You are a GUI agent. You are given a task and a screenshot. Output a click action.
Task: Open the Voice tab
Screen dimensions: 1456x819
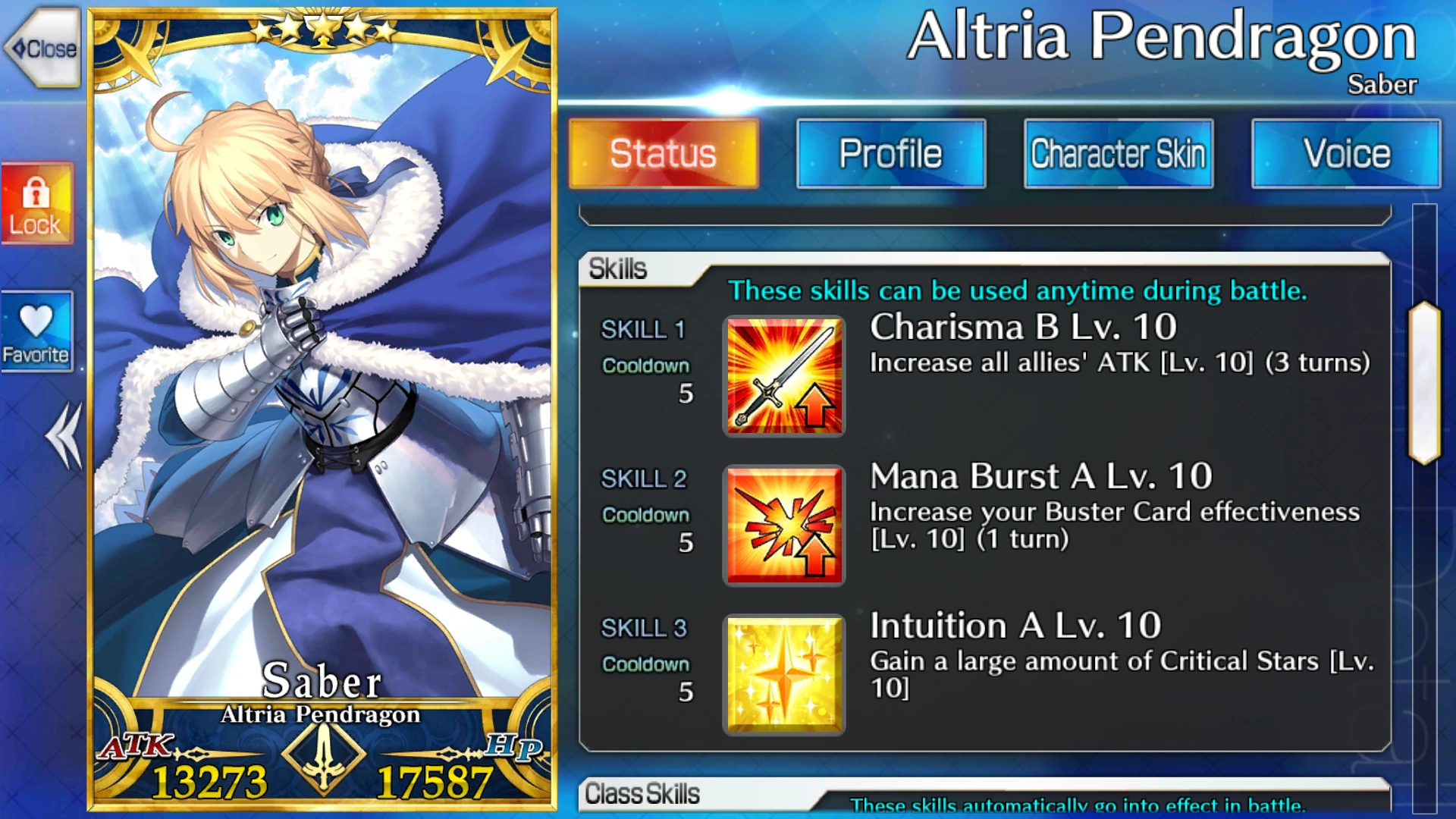click(x=1346, y=153)
